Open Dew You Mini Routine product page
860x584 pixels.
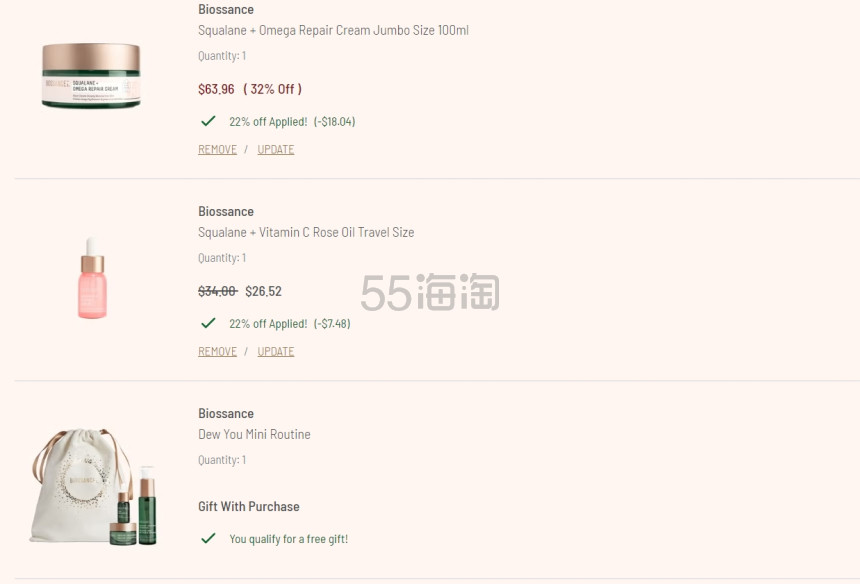pyautogui.click(x=253, y=434)
